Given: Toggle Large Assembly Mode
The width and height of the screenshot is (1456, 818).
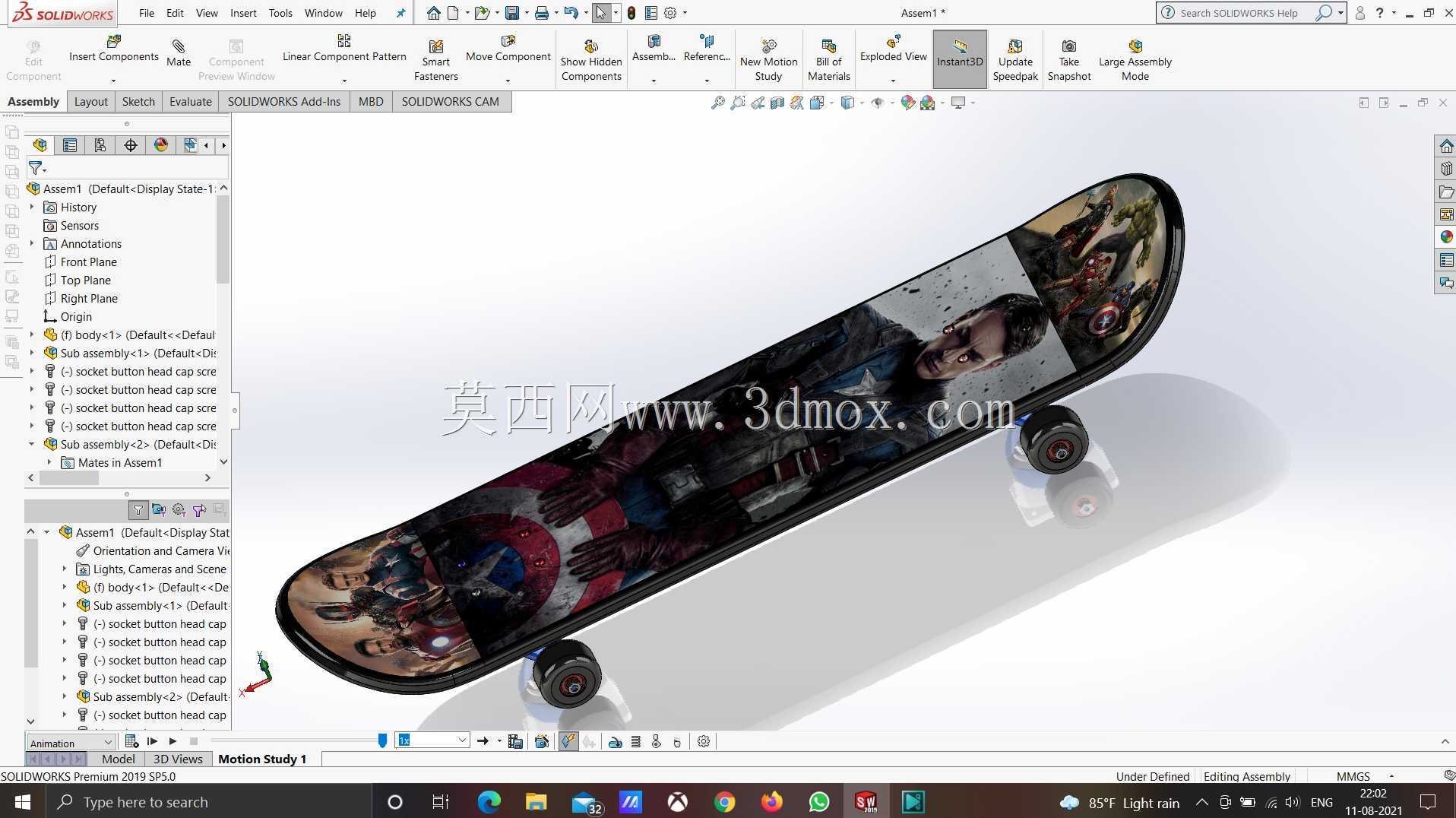Looking at the screenshot, I should tap(1135, 61).
